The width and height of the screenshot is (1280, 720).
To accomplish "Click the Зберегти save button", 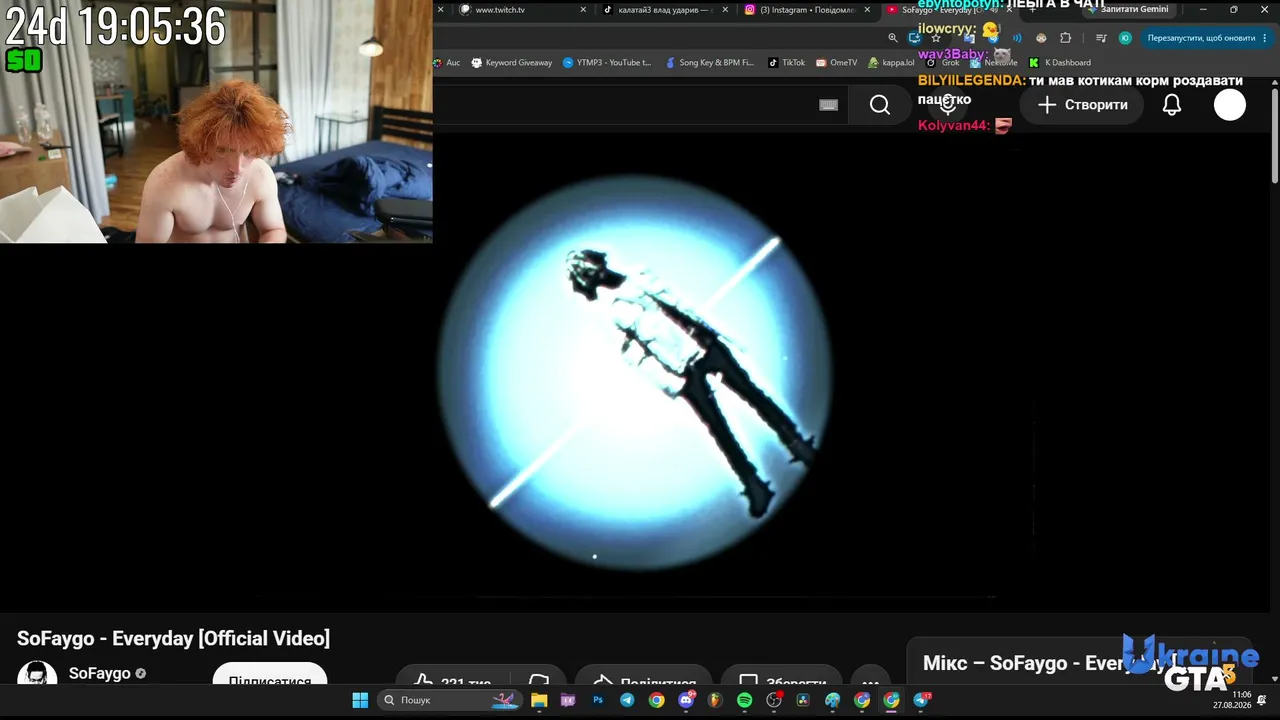I will [x=781, y=675].
